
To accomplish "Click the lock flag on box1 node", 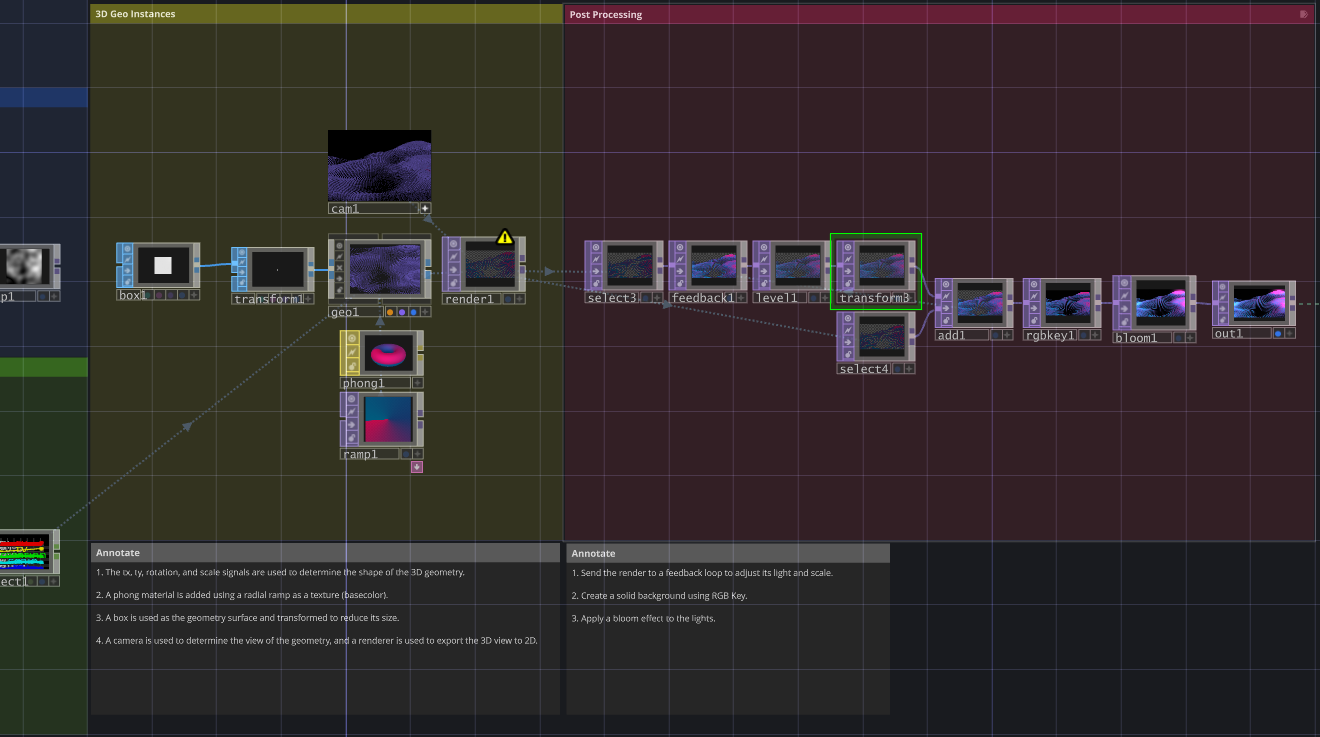I will 127,282.
